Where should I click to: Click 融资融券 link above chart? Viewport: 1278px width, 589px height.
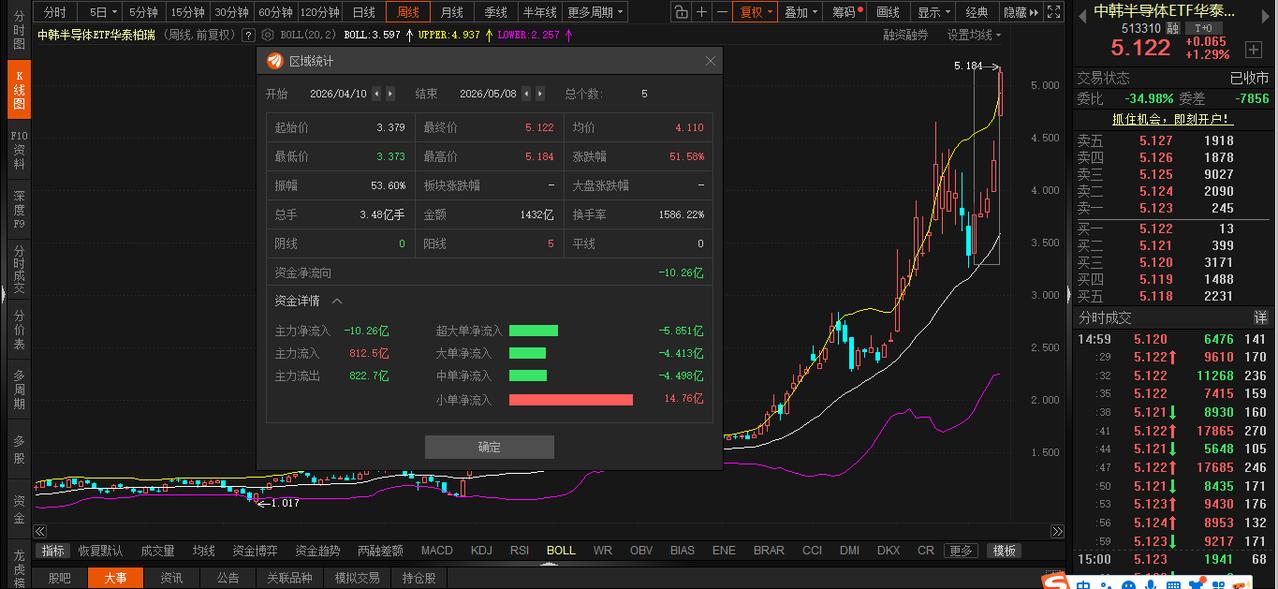(x=905, y=35)
